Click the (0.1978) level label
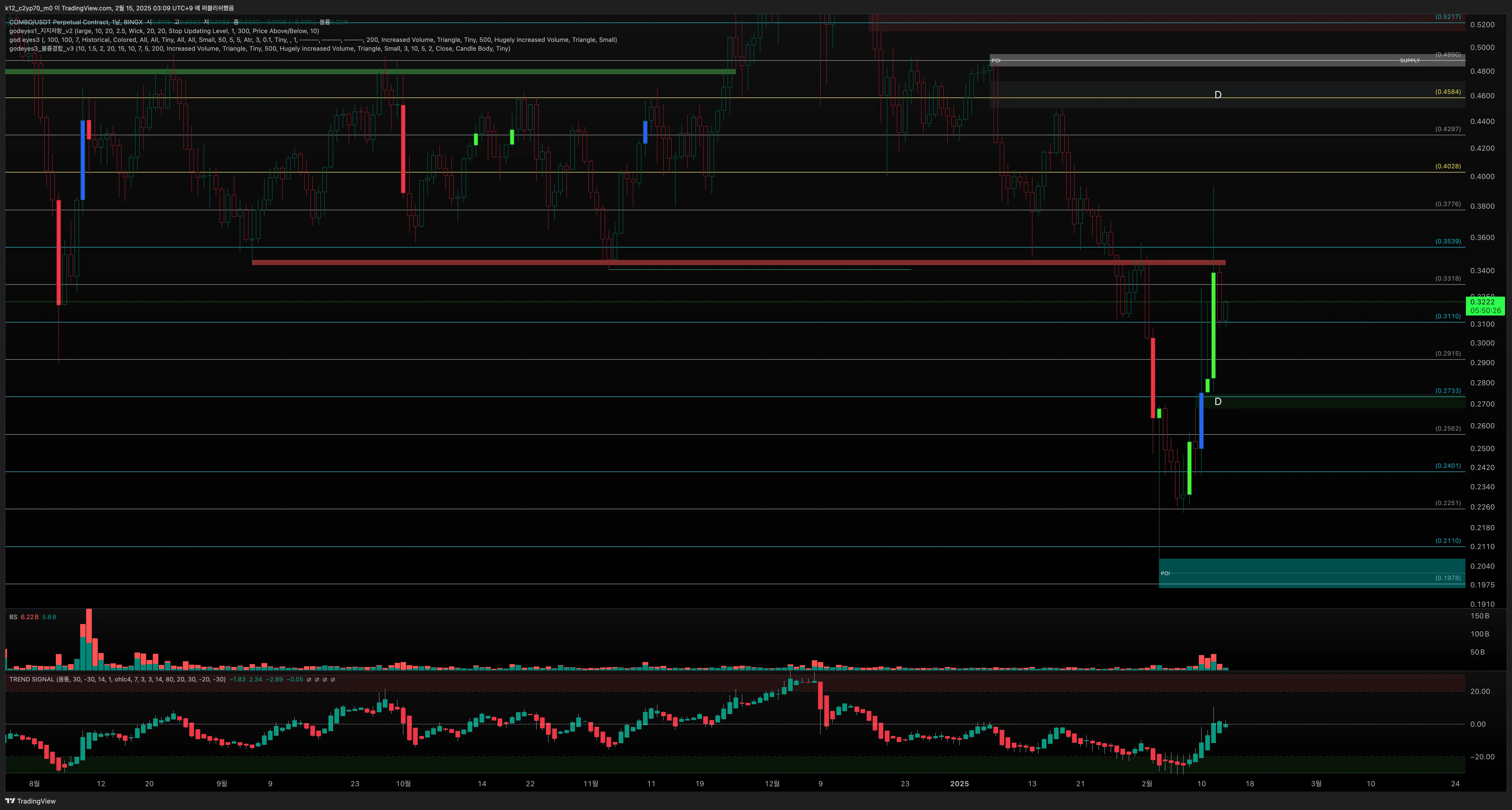The height and width of the screenshot is (810, 1512). tap(1448, 578)
